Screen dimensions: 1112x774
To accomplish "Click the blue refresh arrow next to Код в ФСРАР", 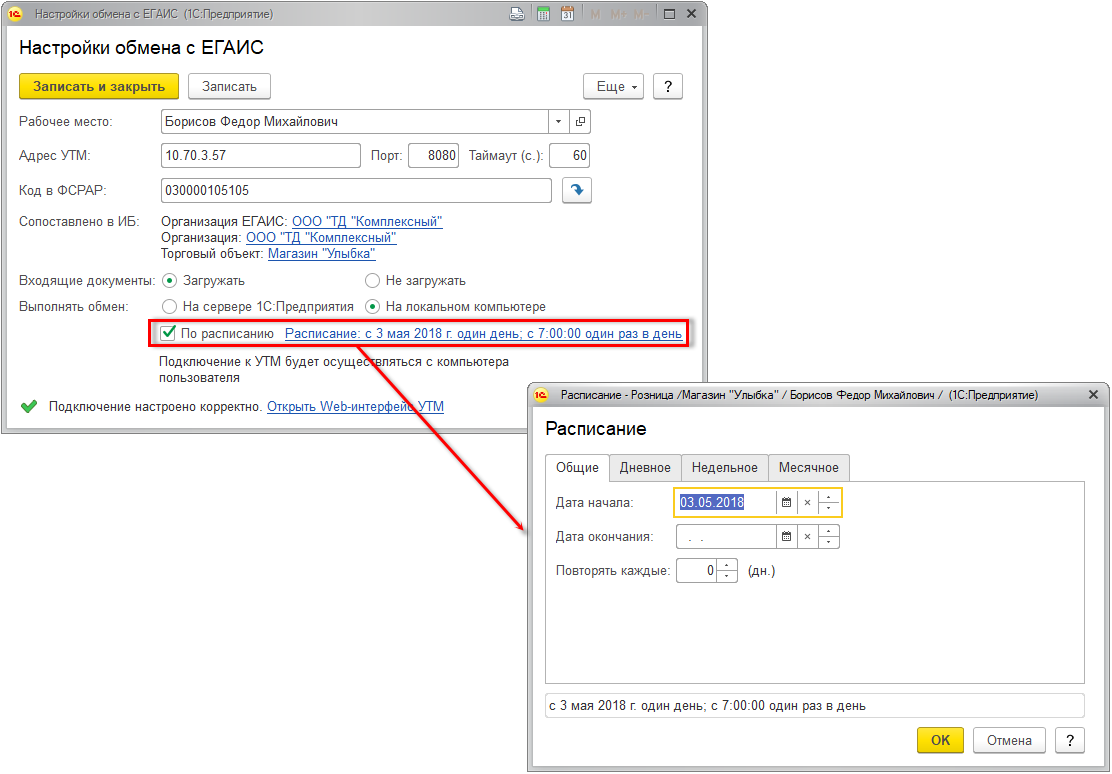I will tap(577, 190).
